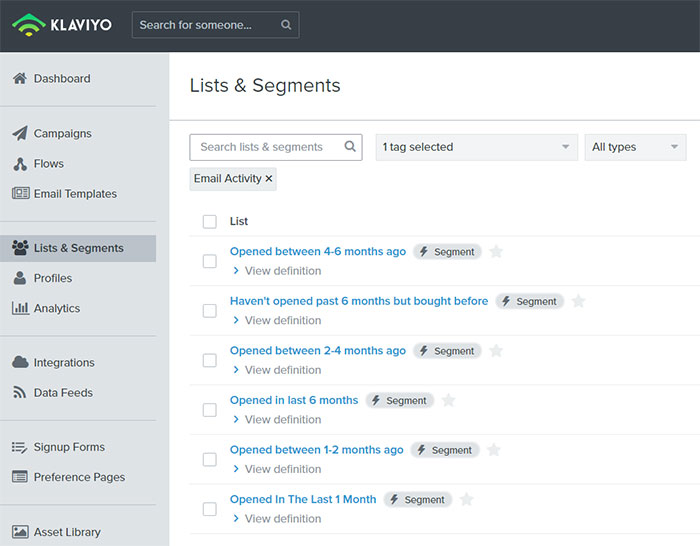The image size is (700, 546).
Task: Expand View definition for Haven't opened past 6 months
Action: [277, 321]
